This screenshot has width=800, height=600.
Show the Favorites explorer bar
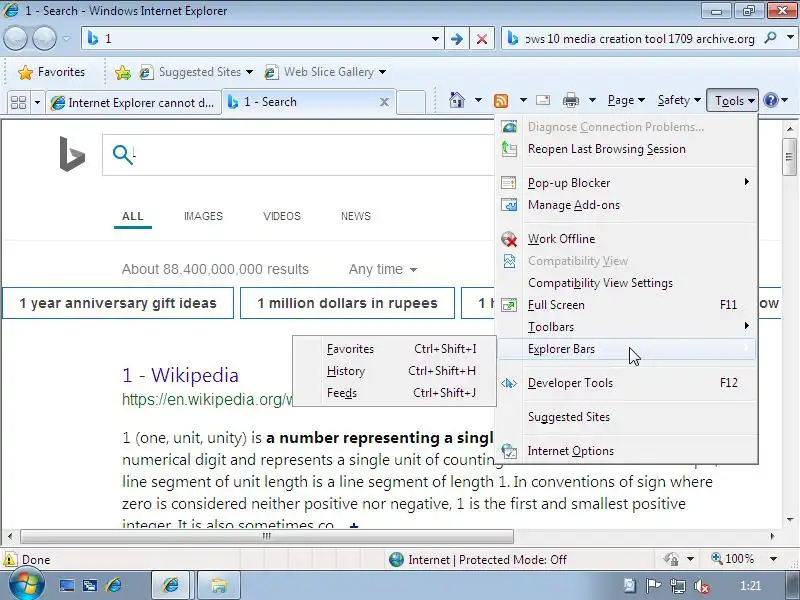(394, 349)
